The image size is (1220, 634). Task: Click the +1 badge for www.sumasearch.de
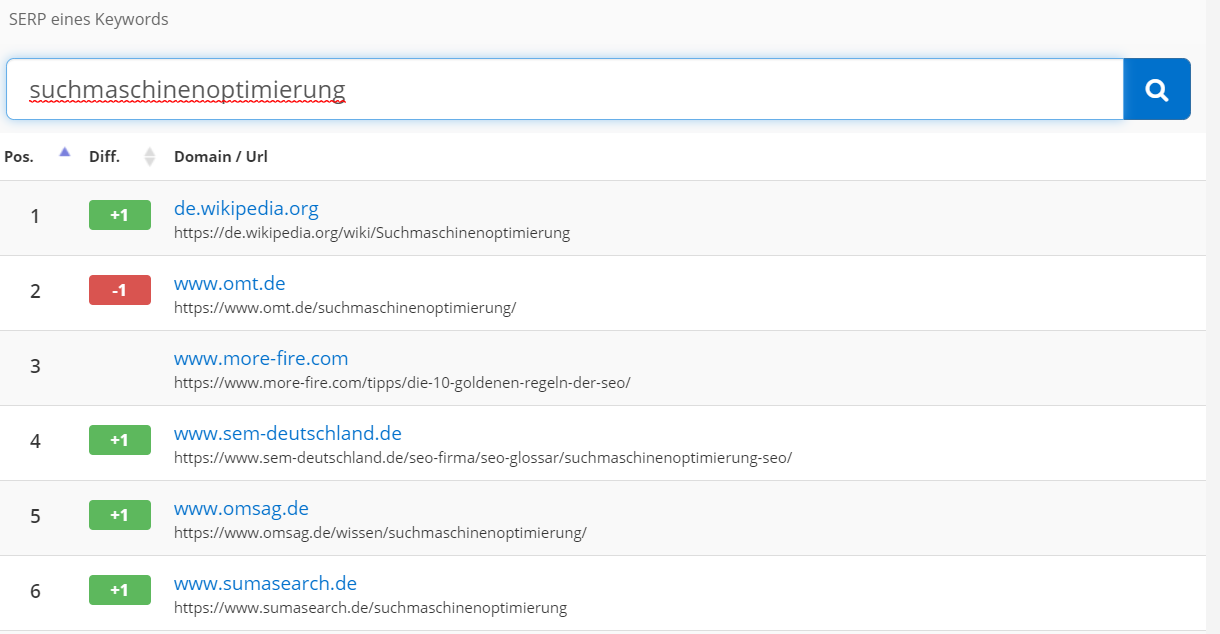coord(120,589)
